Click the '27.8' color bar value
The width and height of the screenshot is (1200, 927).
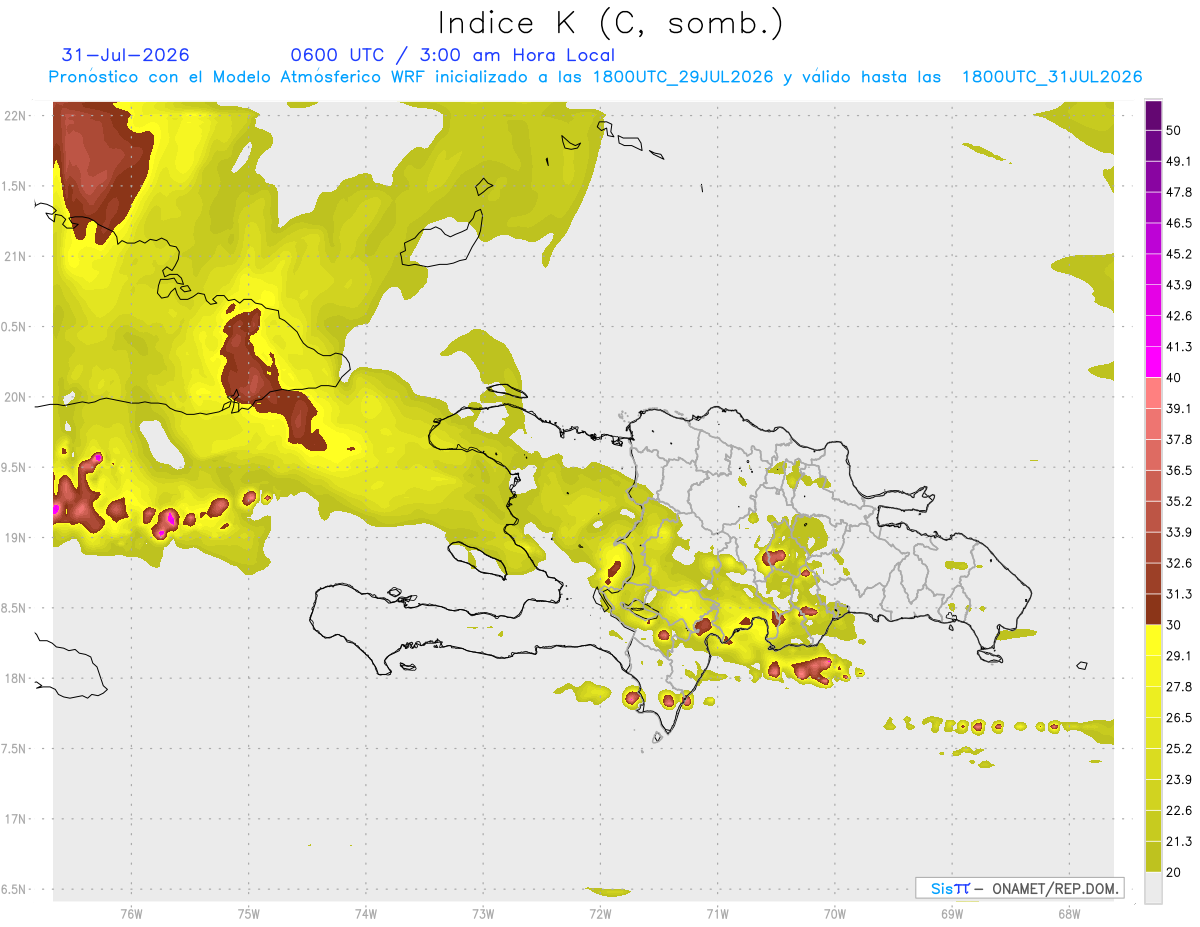click(x=1179, y=687)
